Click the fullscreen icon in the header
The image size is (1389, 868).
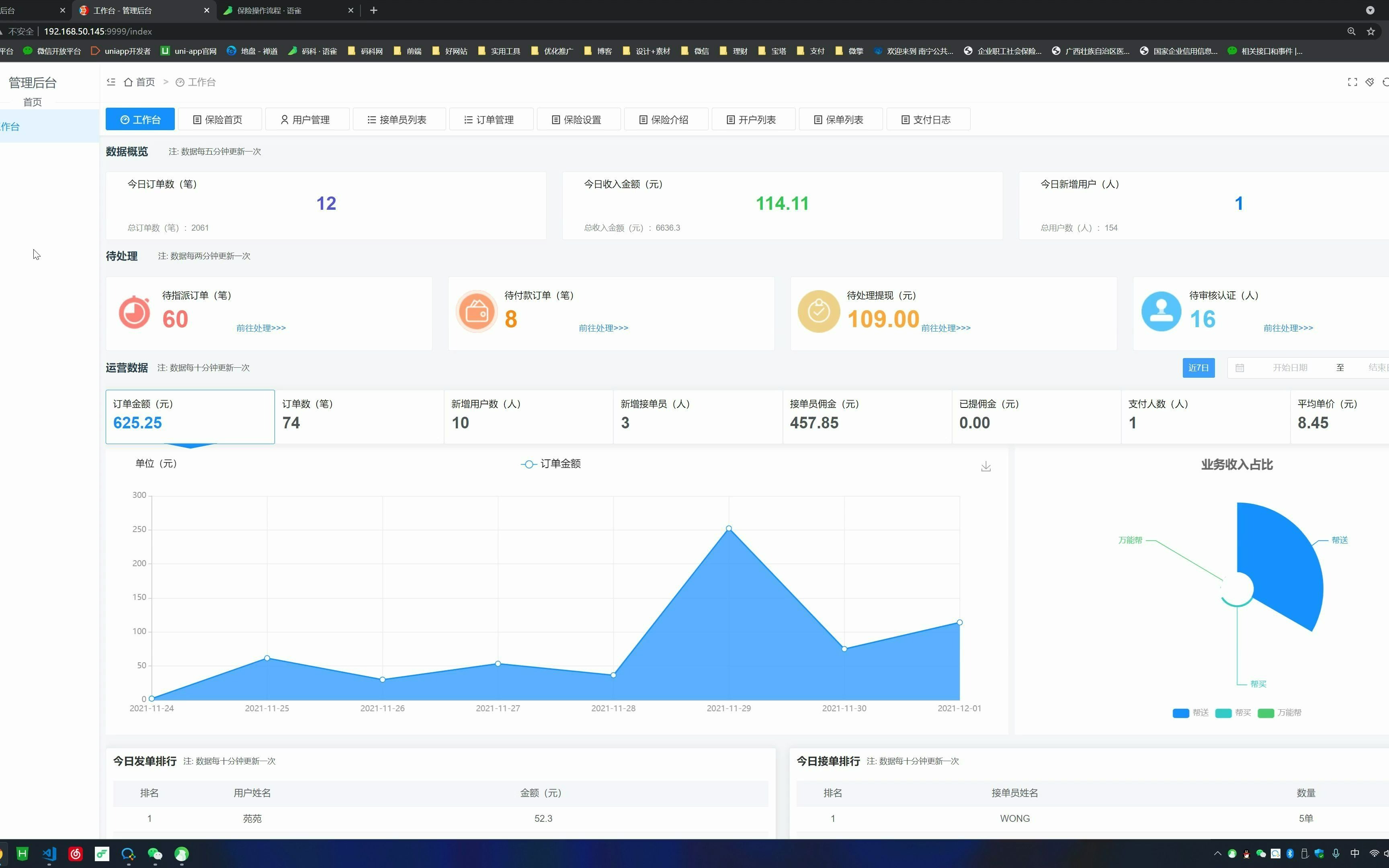(1352, 82)
